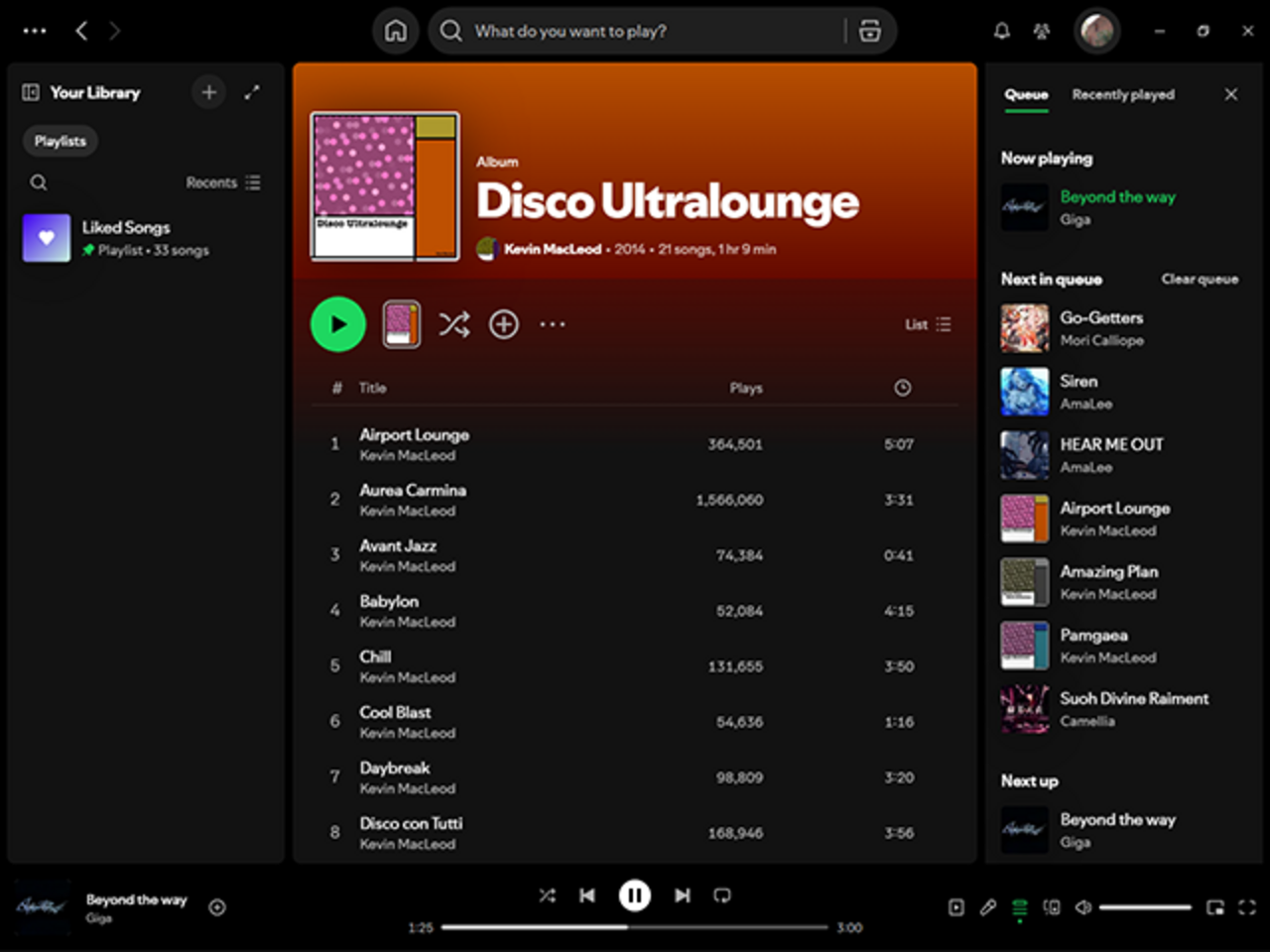1270x952 pixels.
Task: Toggle shuffle in the bottom player bar
Action: coord(547,895)
